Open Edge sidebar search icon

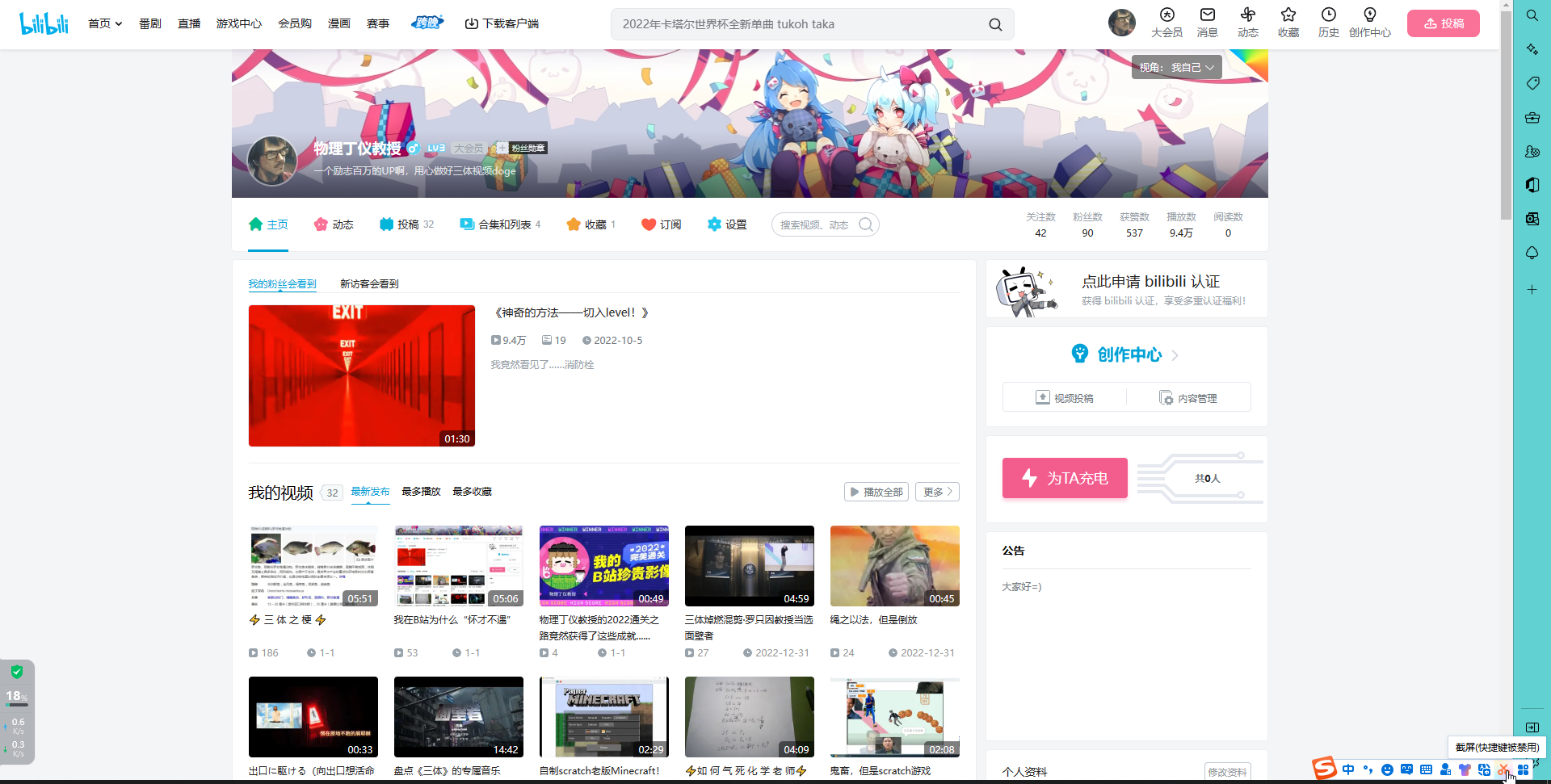[1532, 15]
